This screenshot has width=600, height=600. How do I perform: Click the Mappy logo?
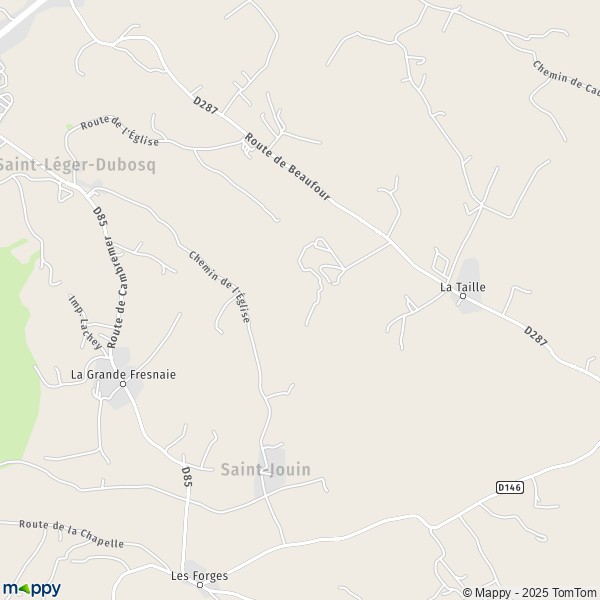pyautogui.click(x=32, y=589)
